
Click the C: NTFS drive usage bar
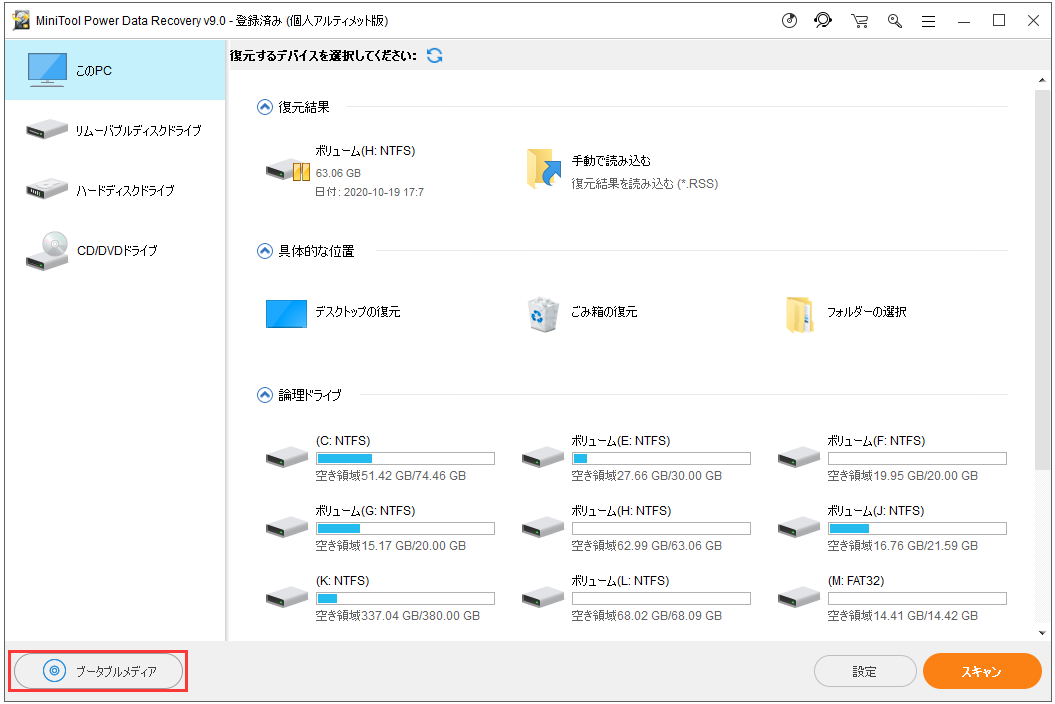pyautogui.click(x=405, y=458)
